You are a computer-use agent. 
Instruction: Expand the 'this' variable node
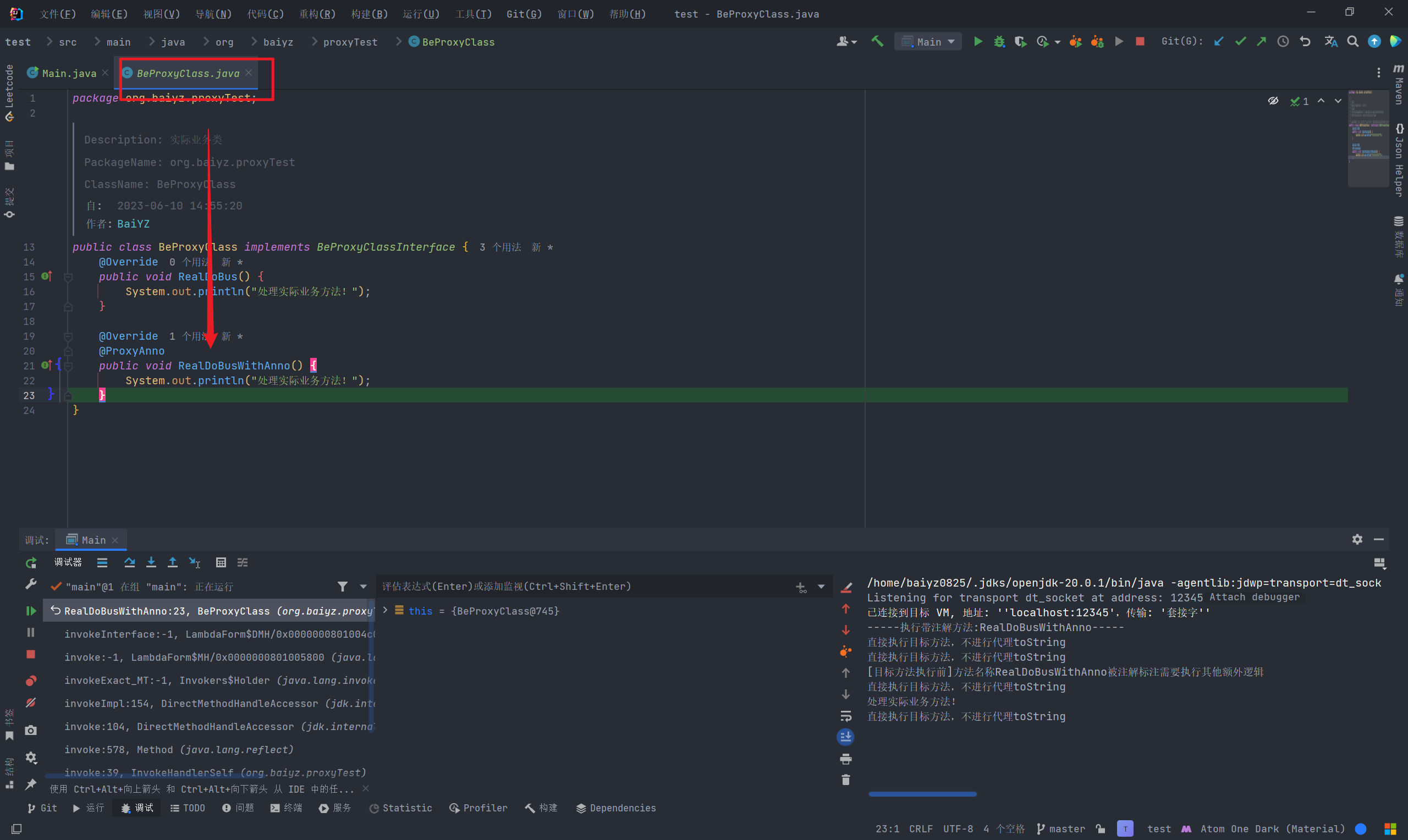click(386, 610)
